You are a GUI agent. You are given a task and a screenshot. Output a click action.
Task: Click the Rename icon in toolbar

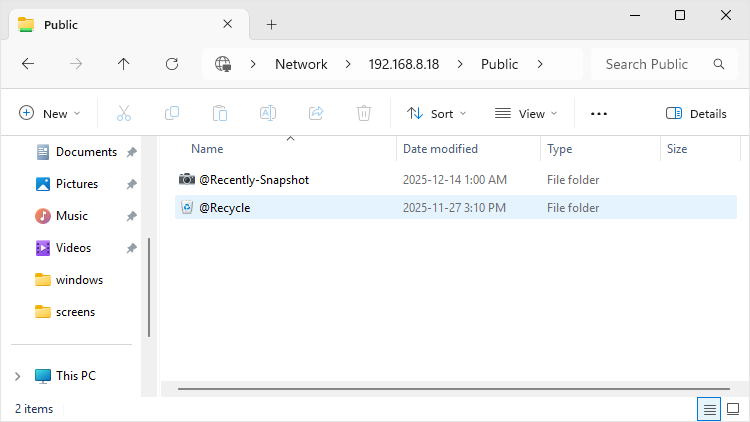coord(268,113)
